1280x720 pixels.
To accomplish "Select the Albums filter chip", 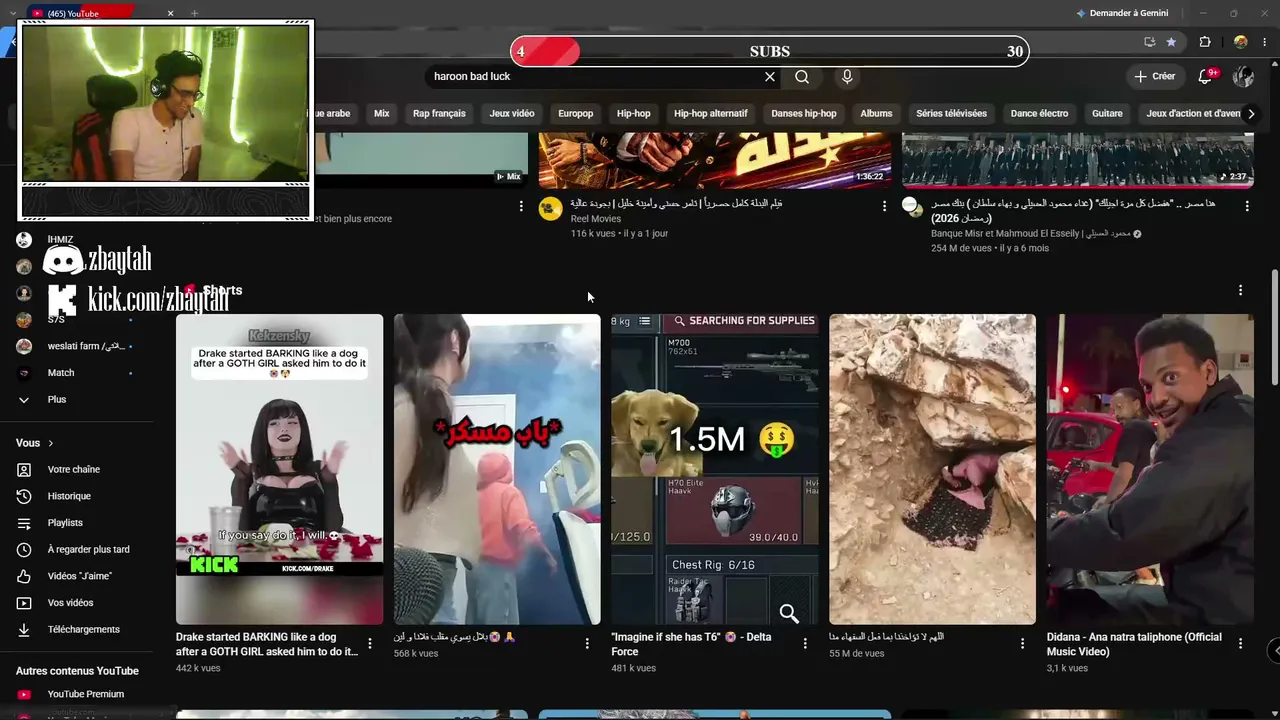I will point(876,114).
